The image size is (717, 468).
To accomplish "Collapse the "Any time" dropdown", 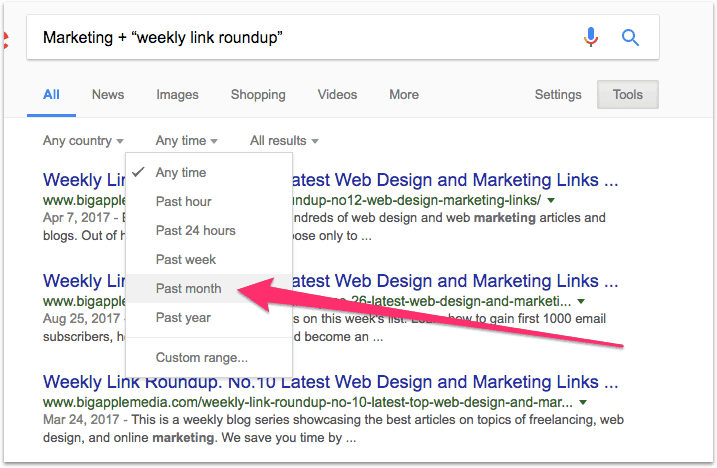I will pyautogui.click(x=186, y=141).
